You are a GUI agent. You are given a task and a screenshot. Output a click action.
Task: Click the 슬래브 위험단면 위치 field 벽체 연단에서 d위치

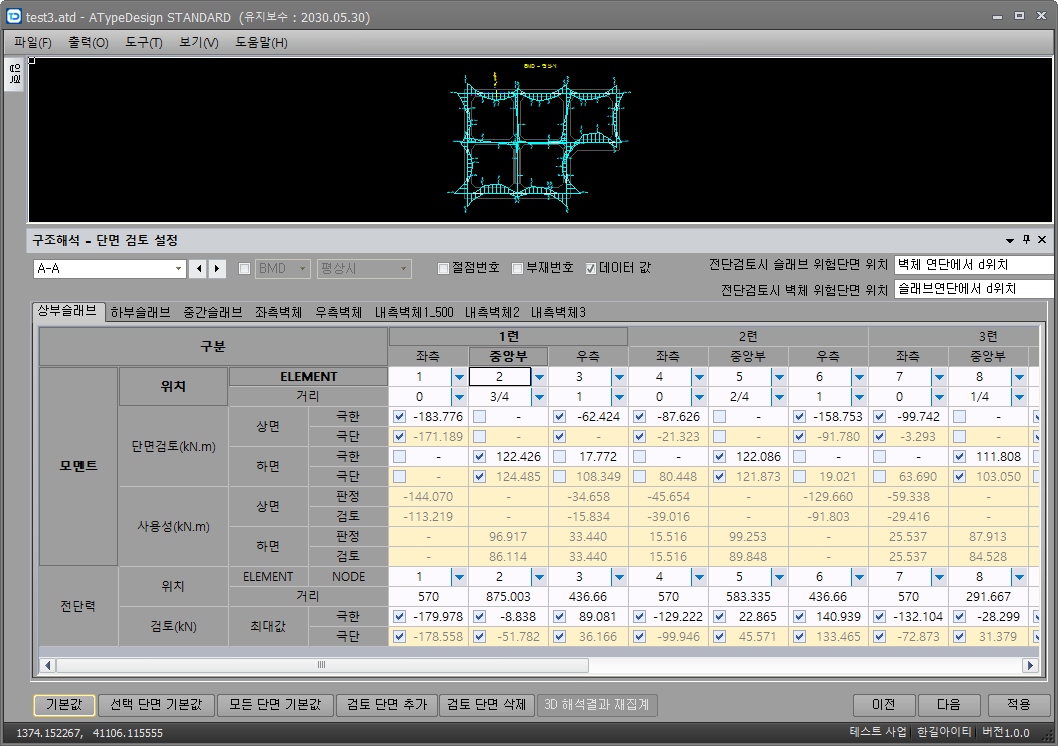coord(975,265)
